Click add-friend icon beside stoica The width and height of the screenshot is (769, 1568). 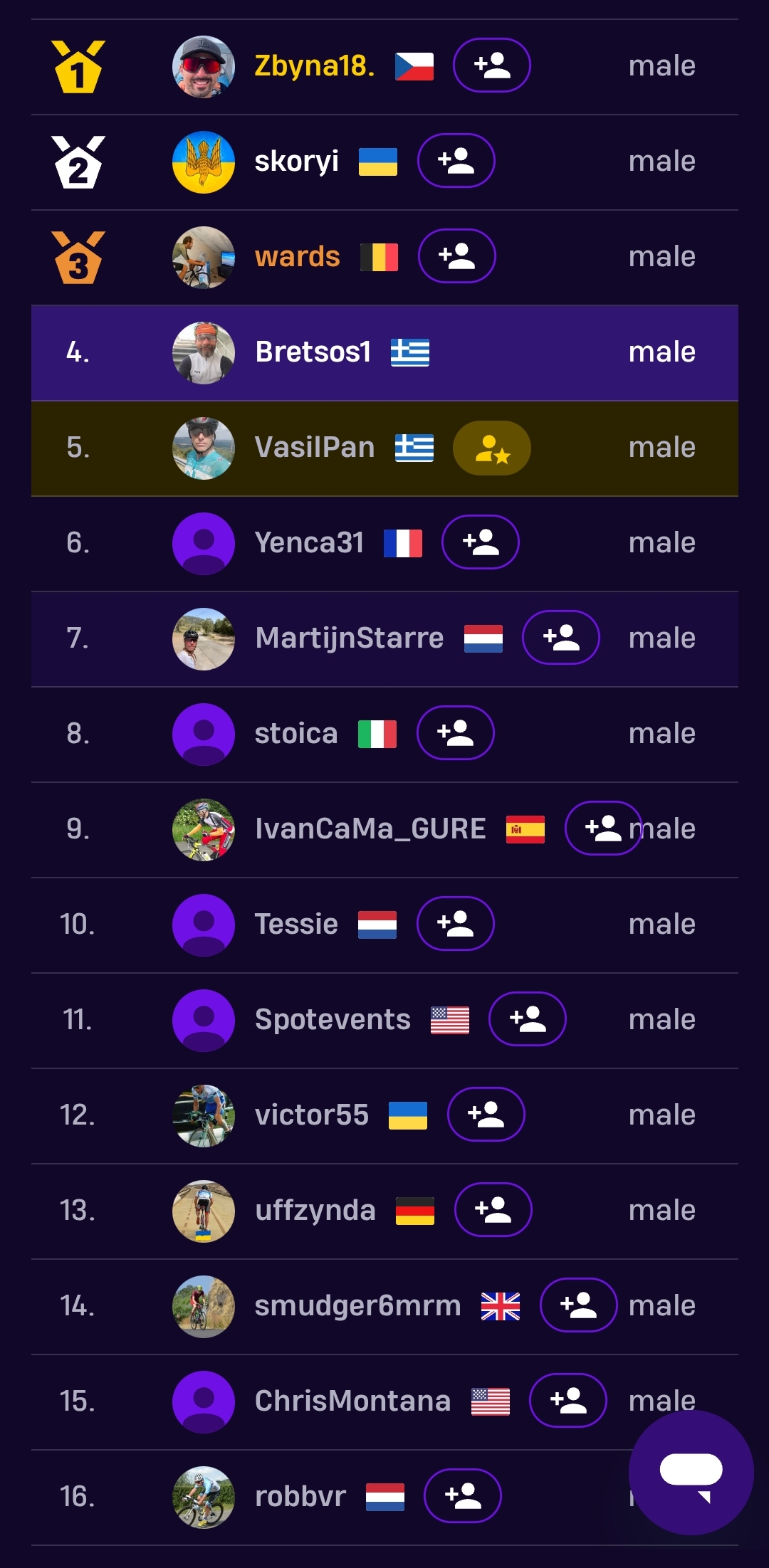pyautogui.click(x=455, y=733)
